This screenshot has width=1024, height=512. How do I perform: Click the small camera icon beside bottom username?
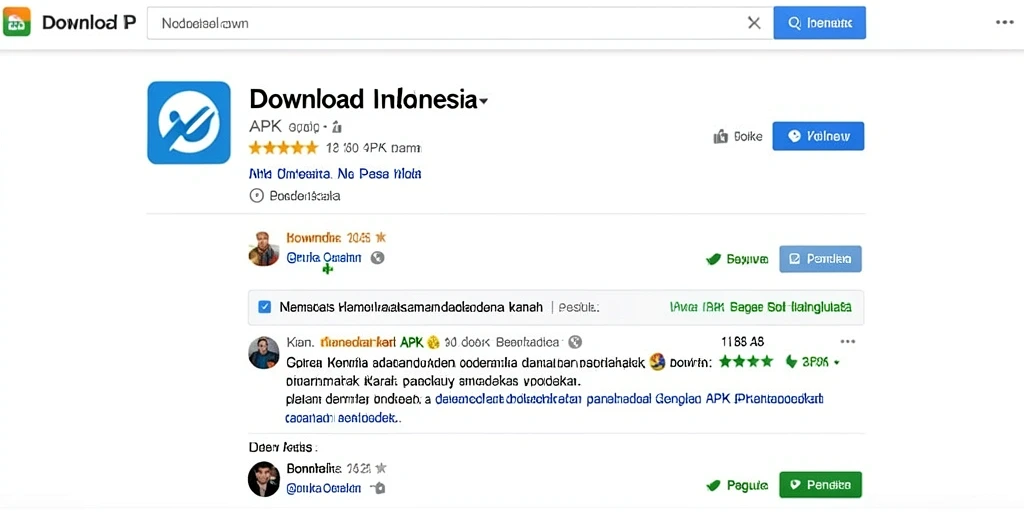pos(377,488)
